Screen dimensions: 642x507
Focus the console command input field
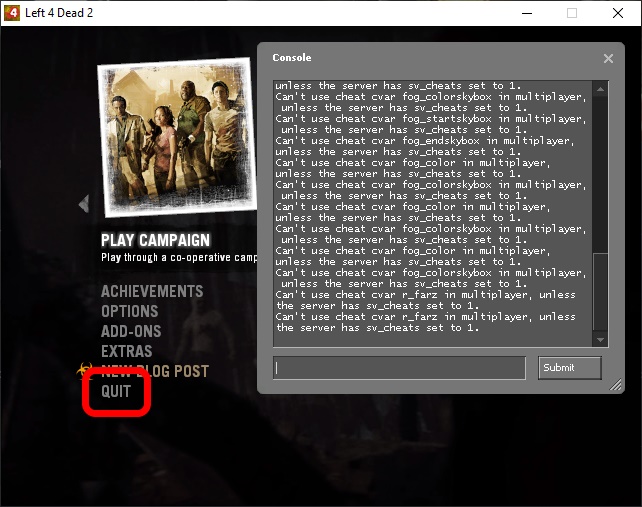click(x=399, y=368)
